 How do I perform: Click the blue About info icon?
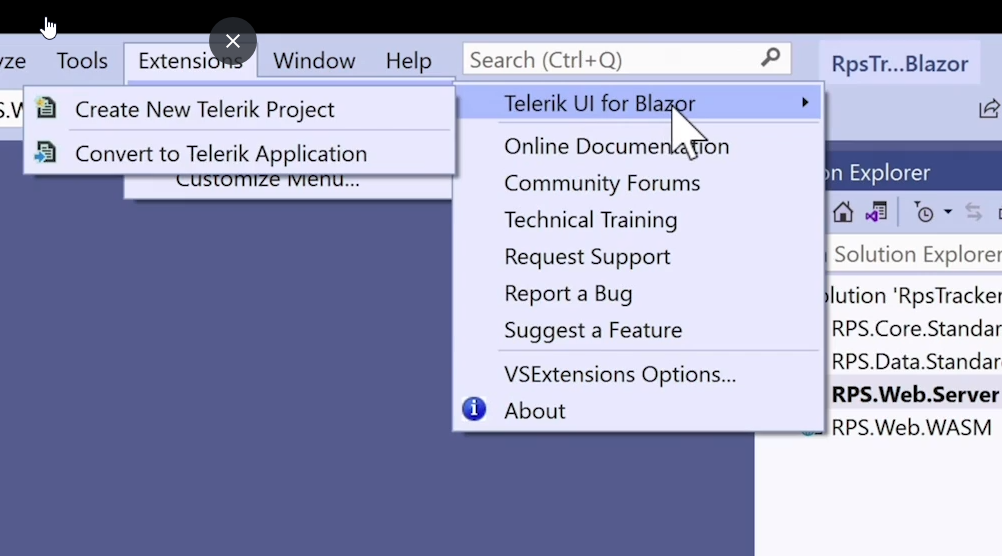pyautogui.click(x=474, y=409)
